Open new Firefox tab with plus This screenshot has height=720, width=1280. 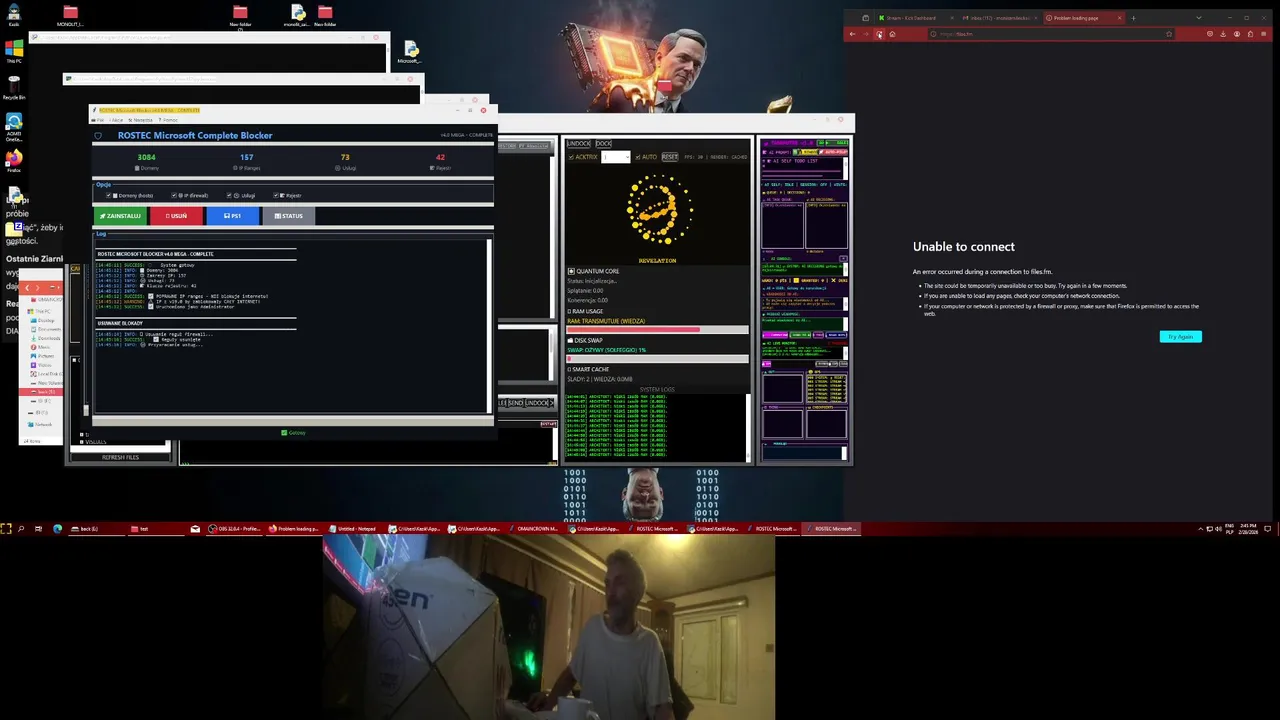1133,18
